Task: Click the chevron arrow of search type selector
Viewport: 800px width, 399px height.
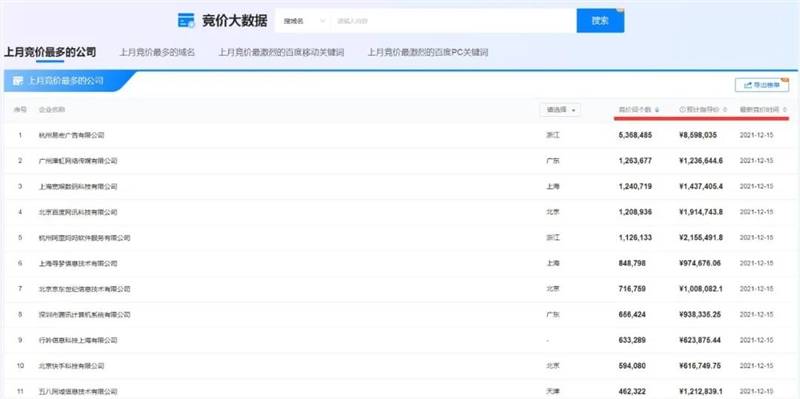Action: point(322,21)
